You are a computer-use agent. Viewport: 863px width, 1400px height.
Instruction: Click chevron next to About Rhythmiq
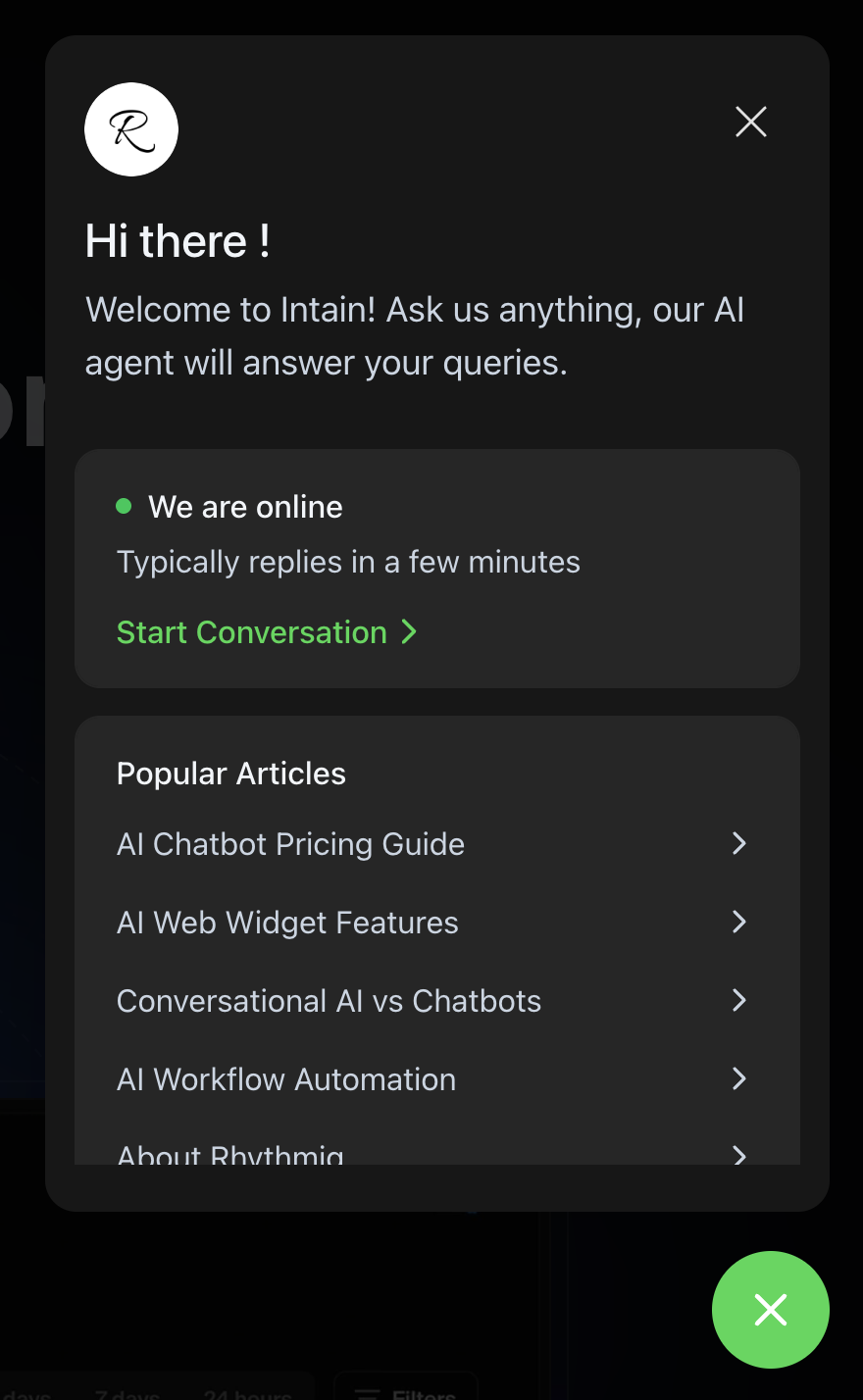pyautogui.click(x=739, y=1155)
